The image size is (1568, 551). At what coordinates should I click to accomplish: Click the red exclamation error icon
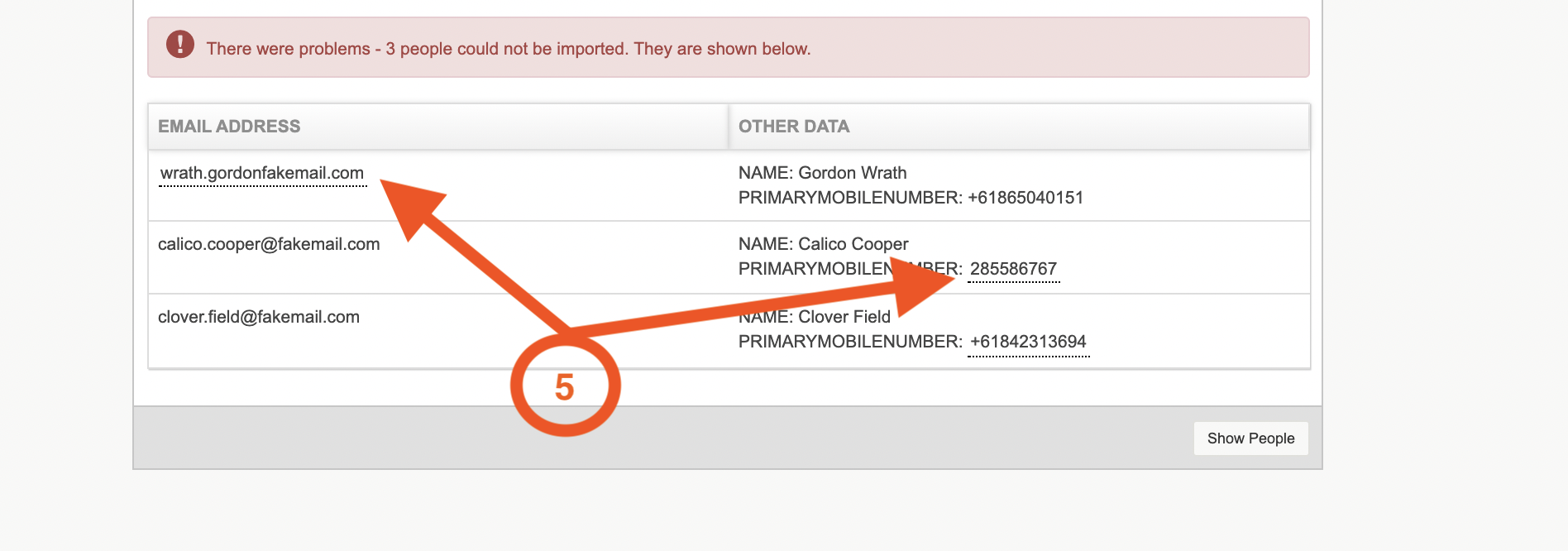click(179, 45)
